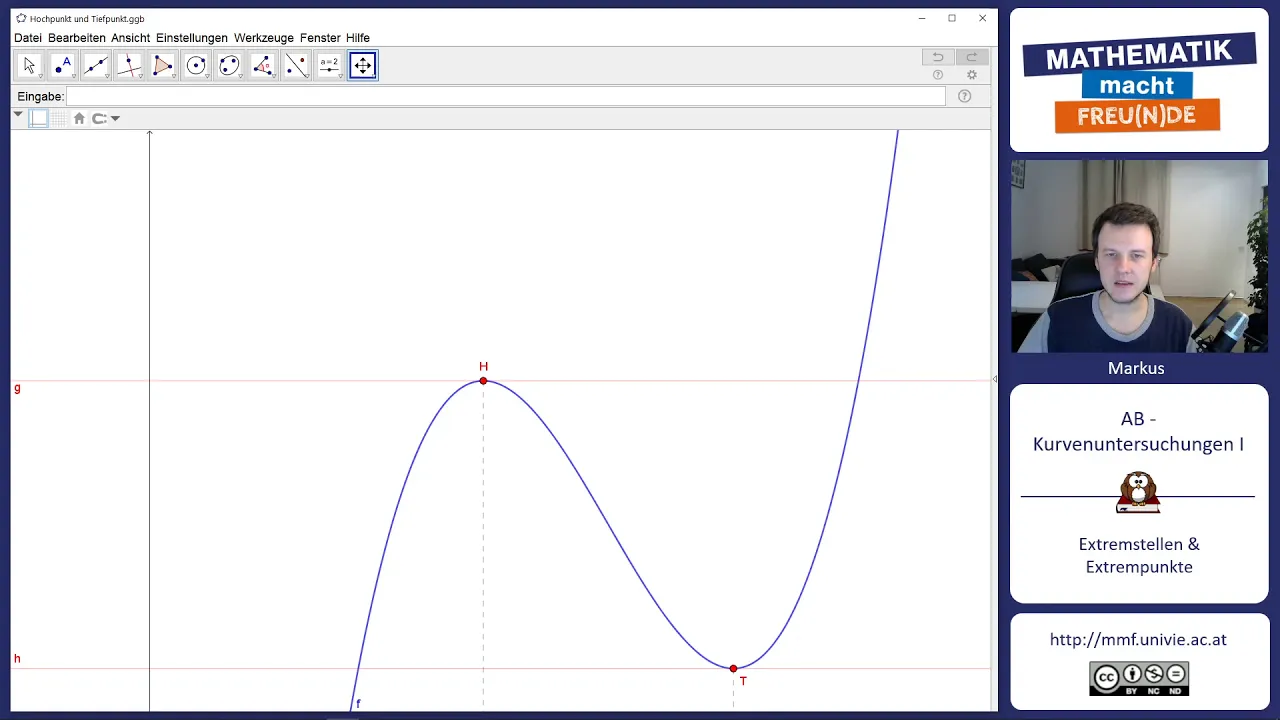Select the Move (arrow) tool
This screenshot has width=1280, height=720.
[30, 66]
